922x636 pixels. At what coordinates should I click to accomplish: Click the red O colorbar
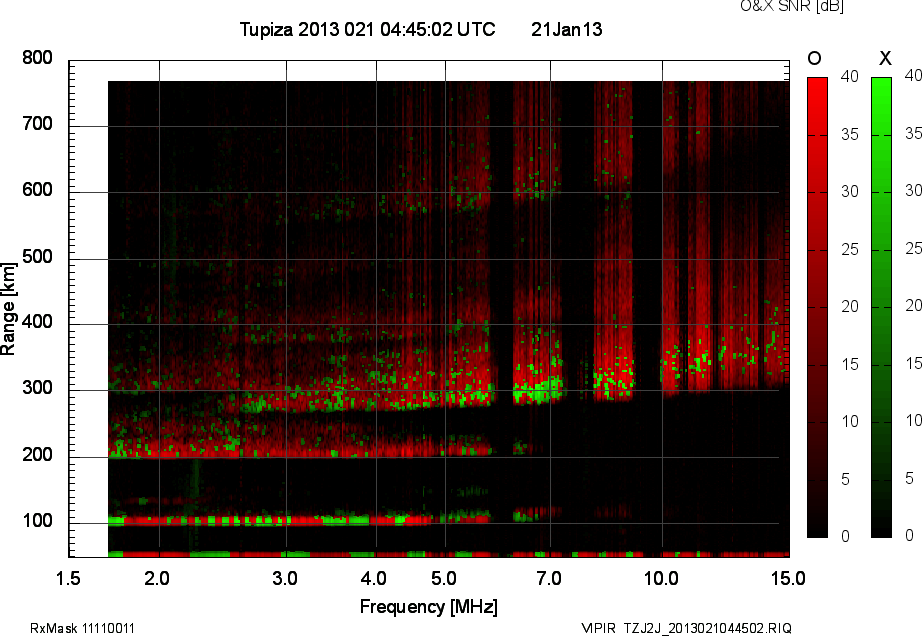click(817, 307)
